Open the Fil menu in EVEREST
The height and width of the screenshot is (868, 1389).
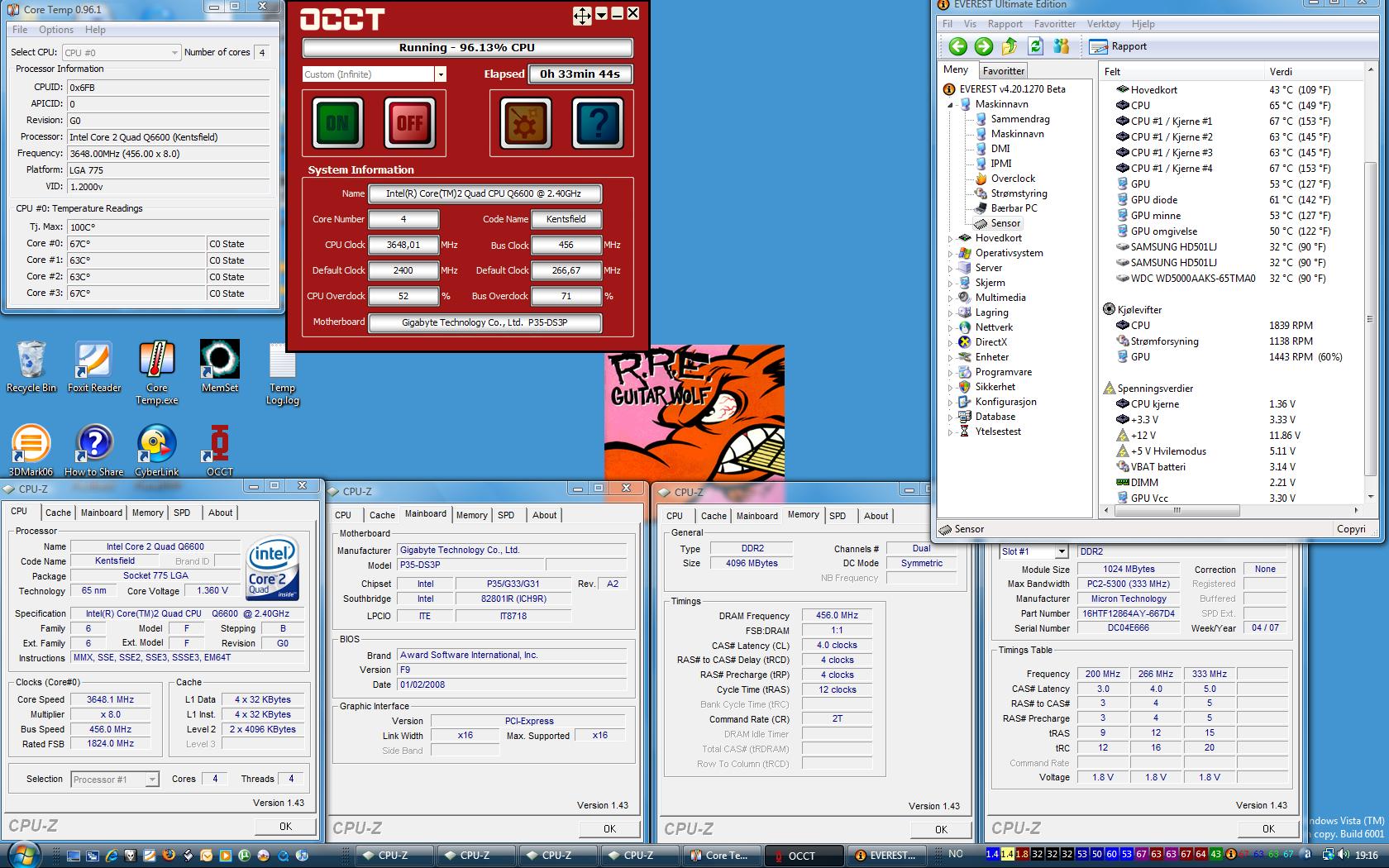click(947, 24)
